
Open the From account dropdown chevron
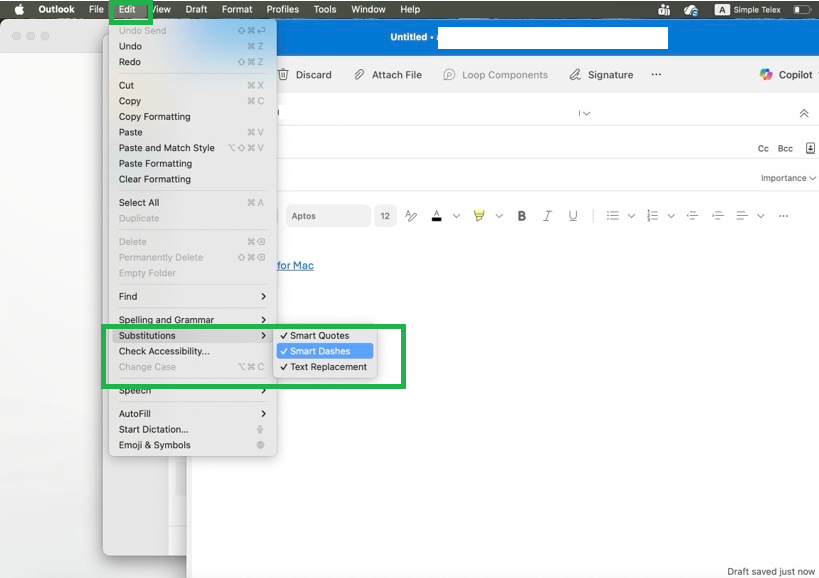[x=587, y=113]
